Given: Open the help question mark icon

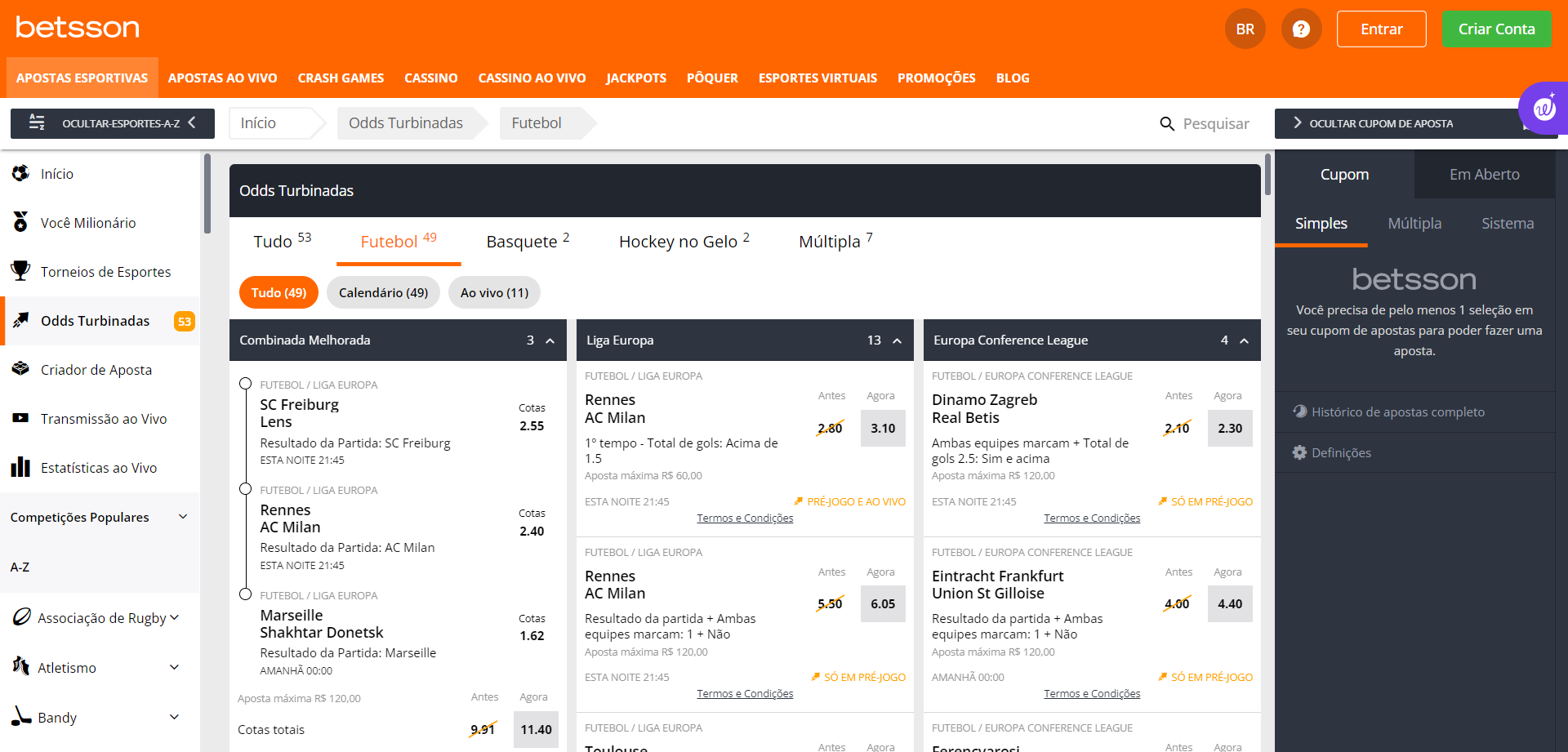Looking at the screenshot, I should (x=1301, y=29).
